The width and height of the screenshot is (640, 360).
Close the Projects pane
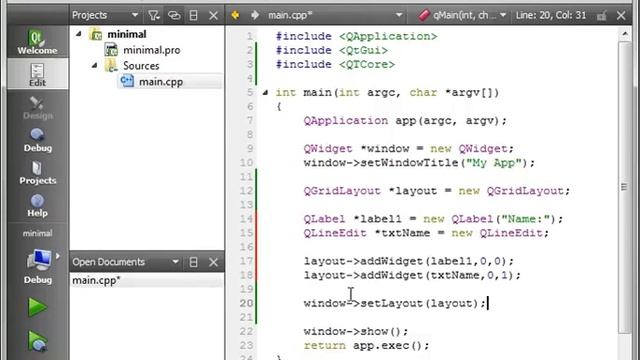(213, 16)
